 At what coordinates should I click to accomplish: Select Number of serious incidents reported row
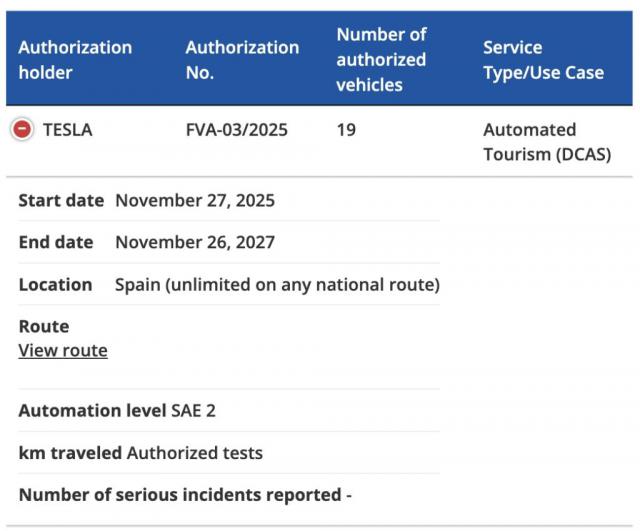(x=185, y=494)
